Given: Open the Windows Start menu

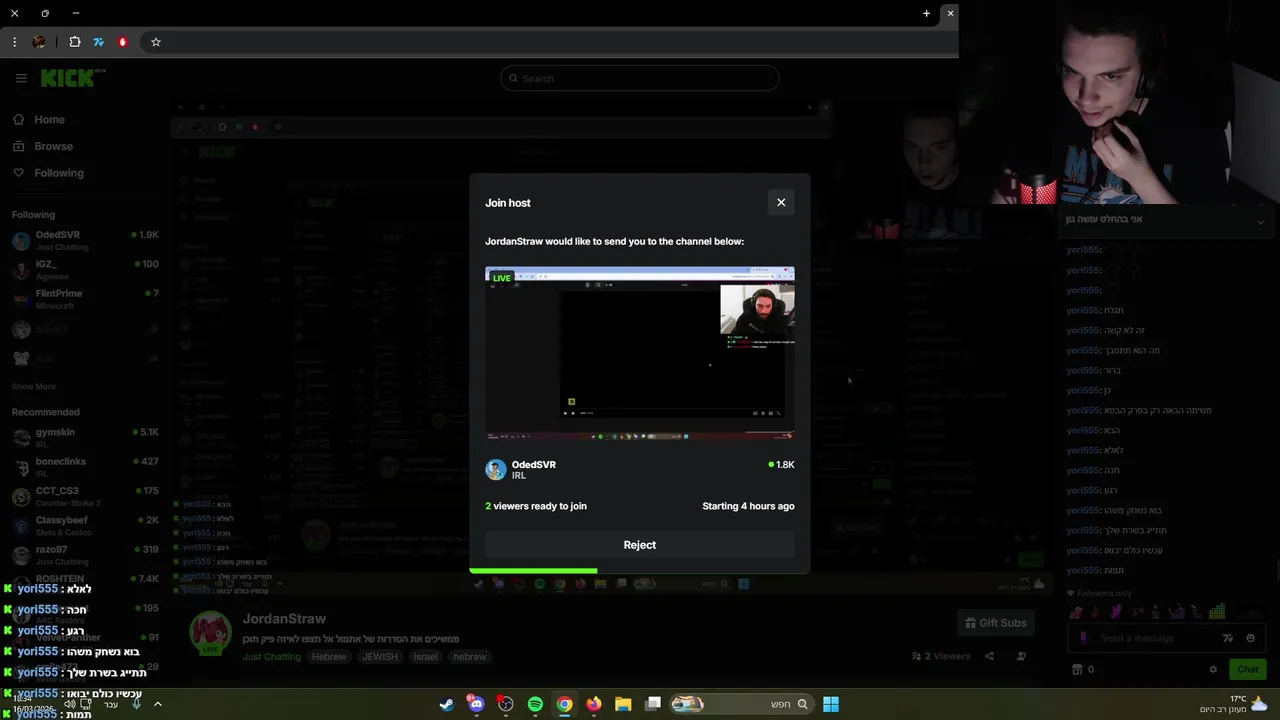Looking at the screenshot, I should pos(831,704).
